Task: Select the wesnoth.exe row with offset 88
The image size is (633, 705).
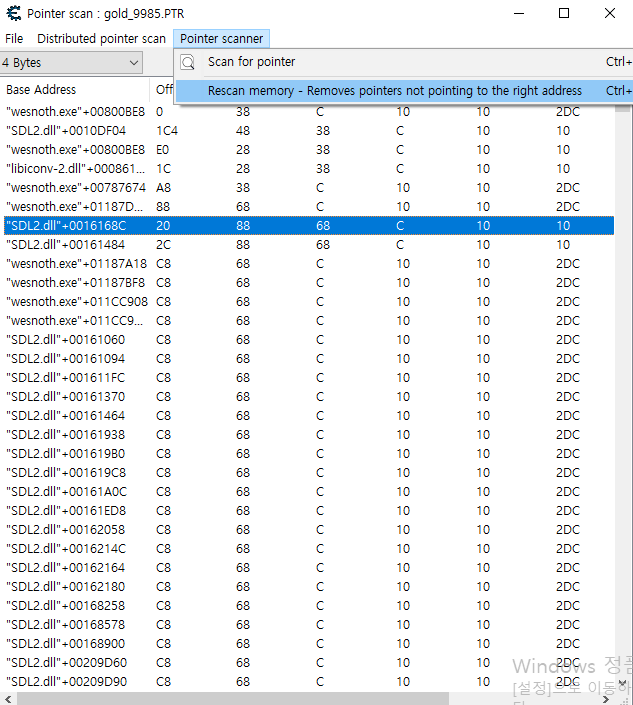Action: [x=309, y=207]
